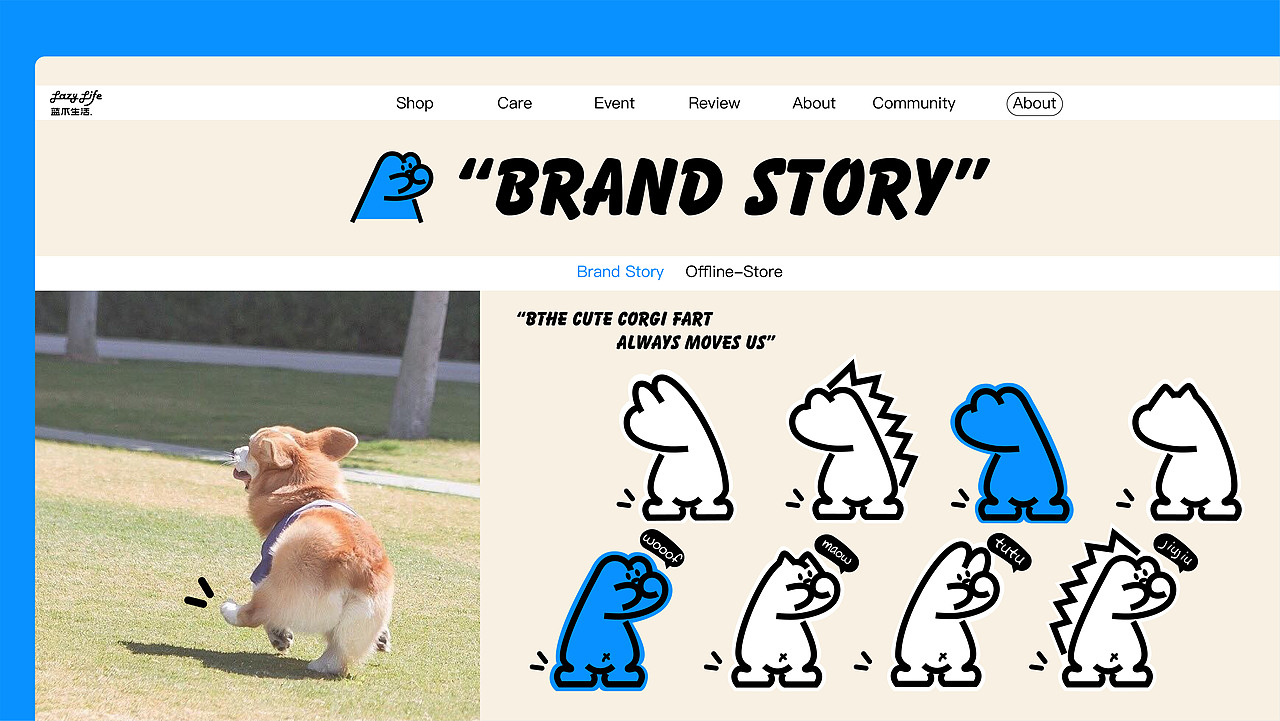Select the white pointy-eared cat character in the top row
1280x721 pixels.
(1185, 452)
